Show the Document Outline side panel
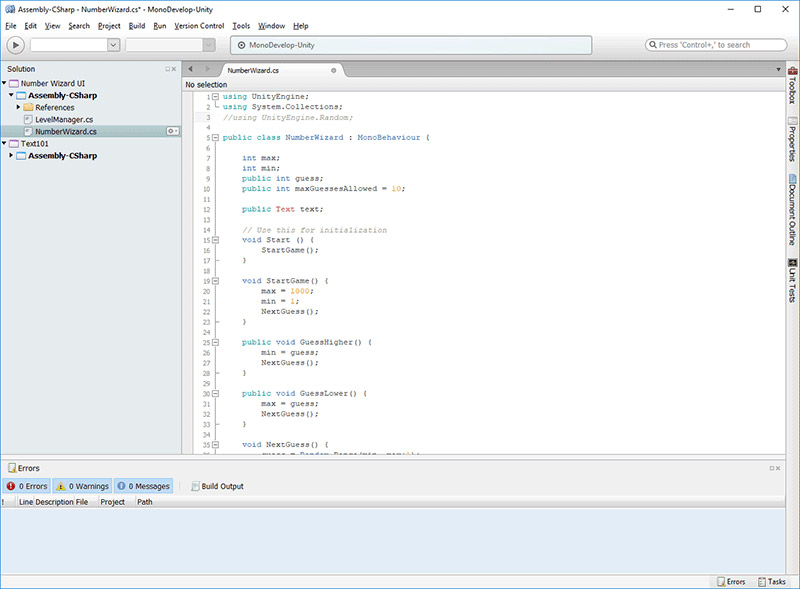Image resolution: width=800 pixels, height=589 pixels. tap(792, 209)
